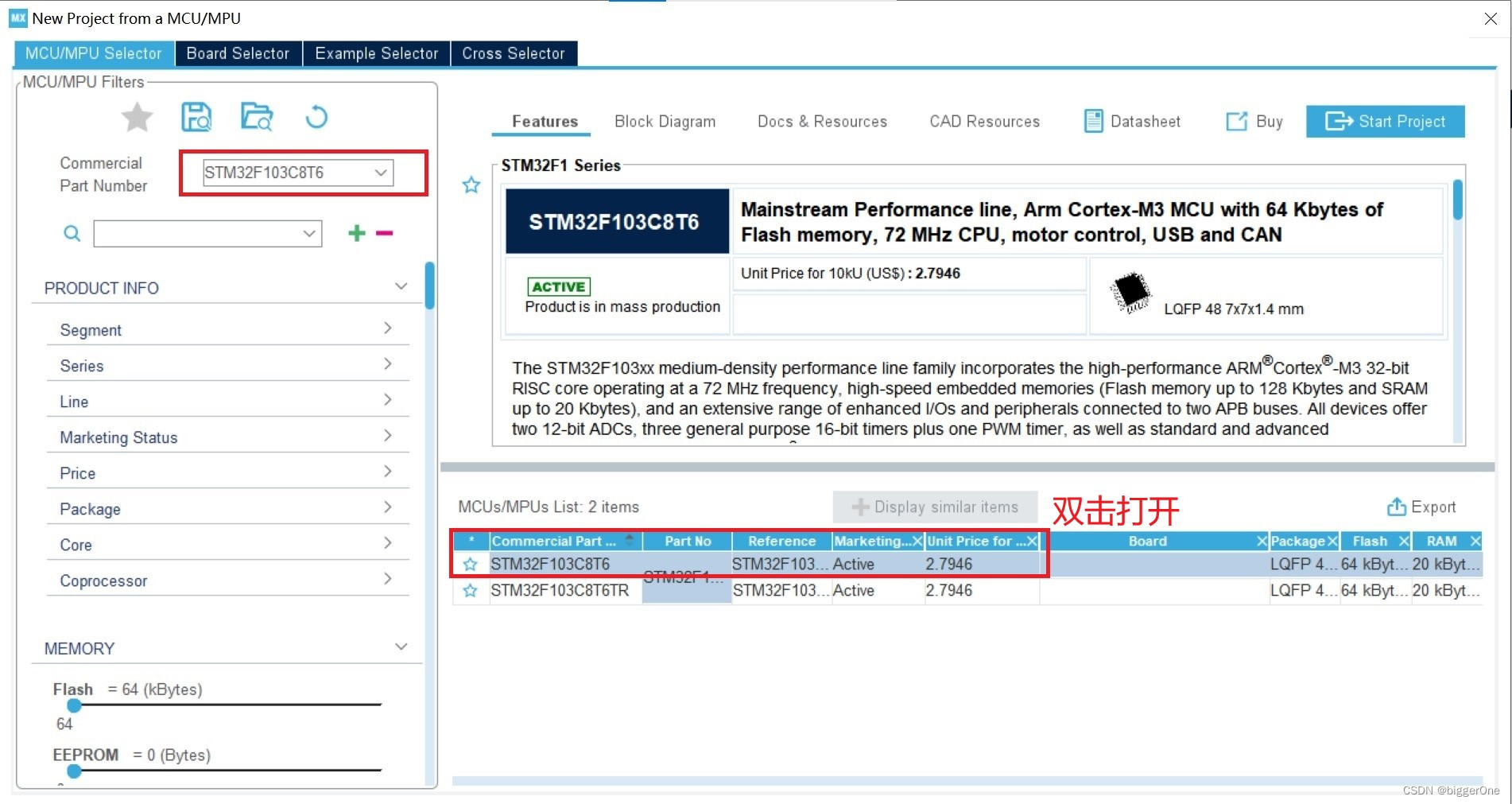This screenshot has height=804, width=1512.
Task: Favorite the STM32F1 Series with star icon
Action: 471,185
